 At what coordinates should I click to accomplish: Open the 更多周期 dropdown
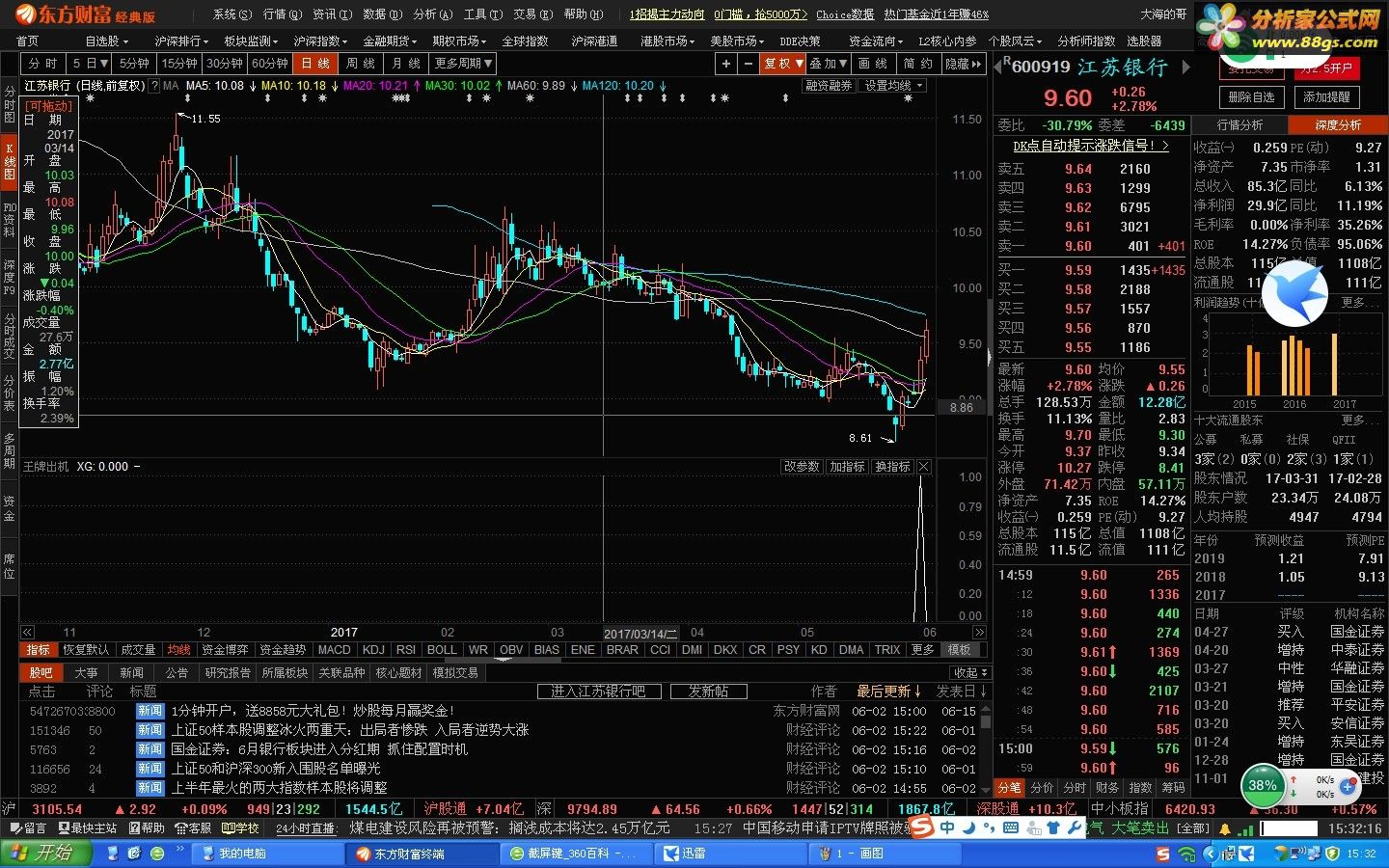(x=463, y=64)
